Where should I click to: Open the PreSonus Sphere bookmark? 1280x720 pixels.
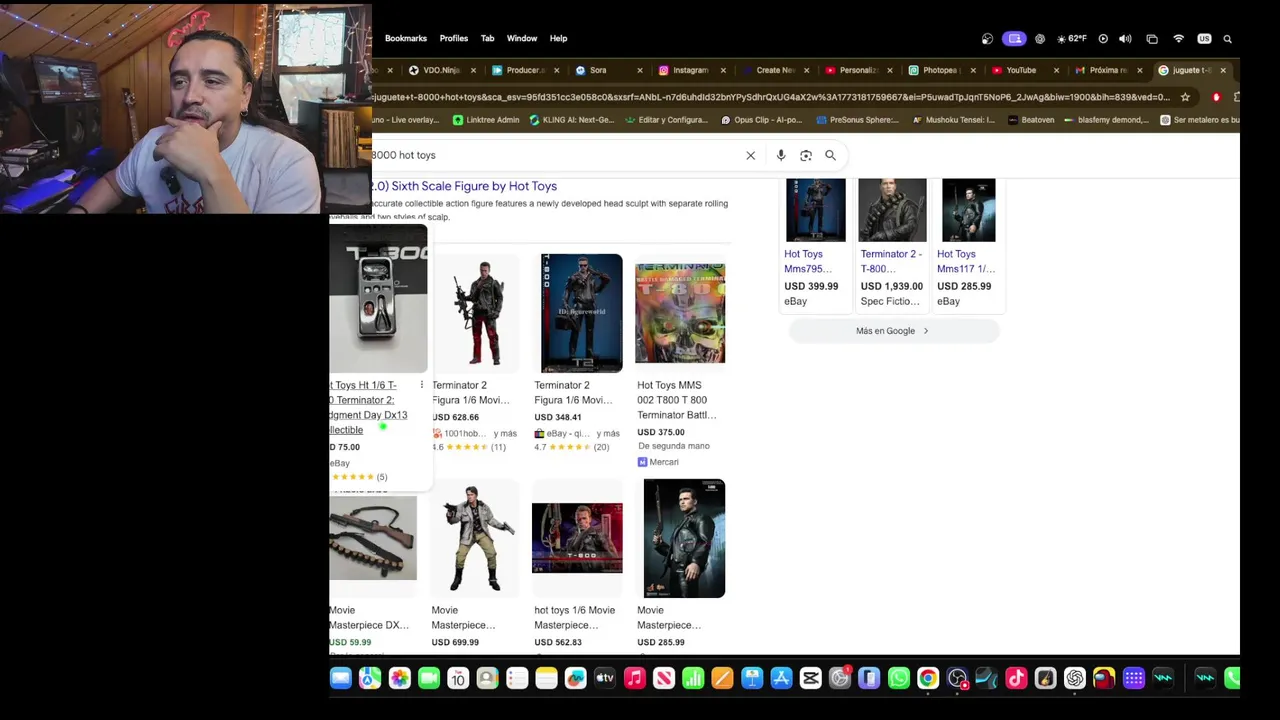pyautogui.click(x=857, y=120)
